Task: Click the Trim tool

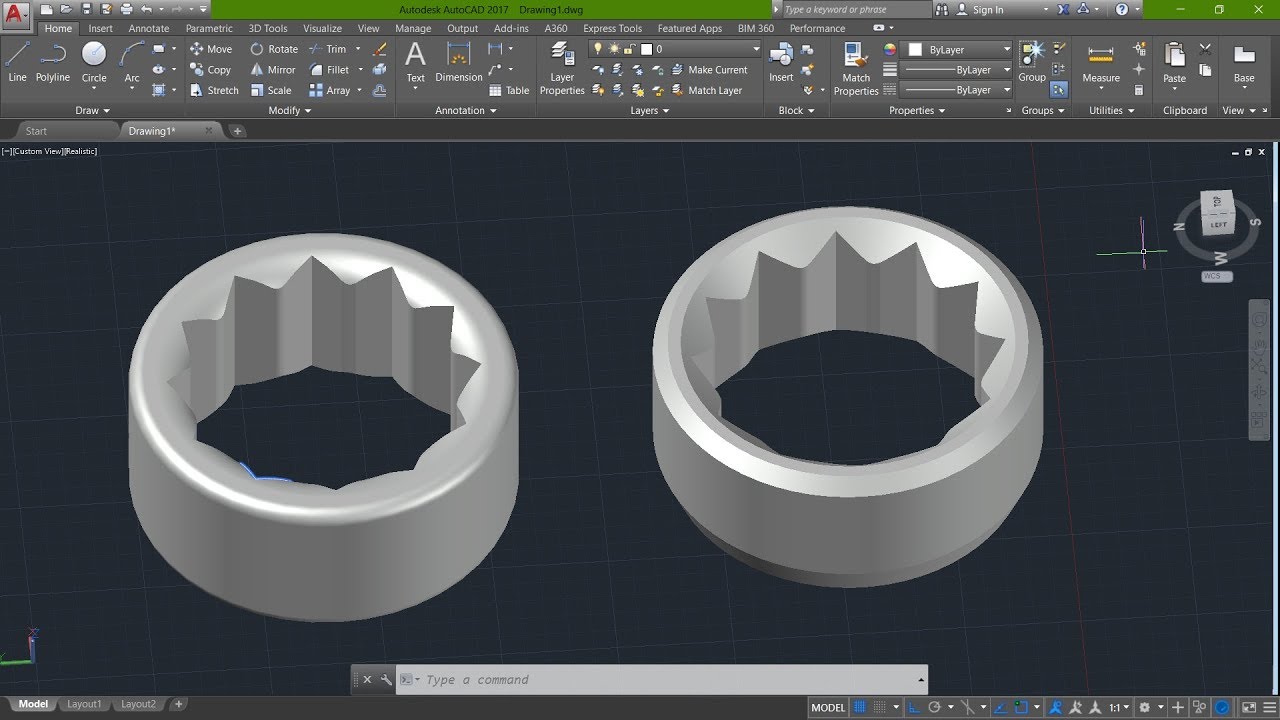Action: click(328, 49)
